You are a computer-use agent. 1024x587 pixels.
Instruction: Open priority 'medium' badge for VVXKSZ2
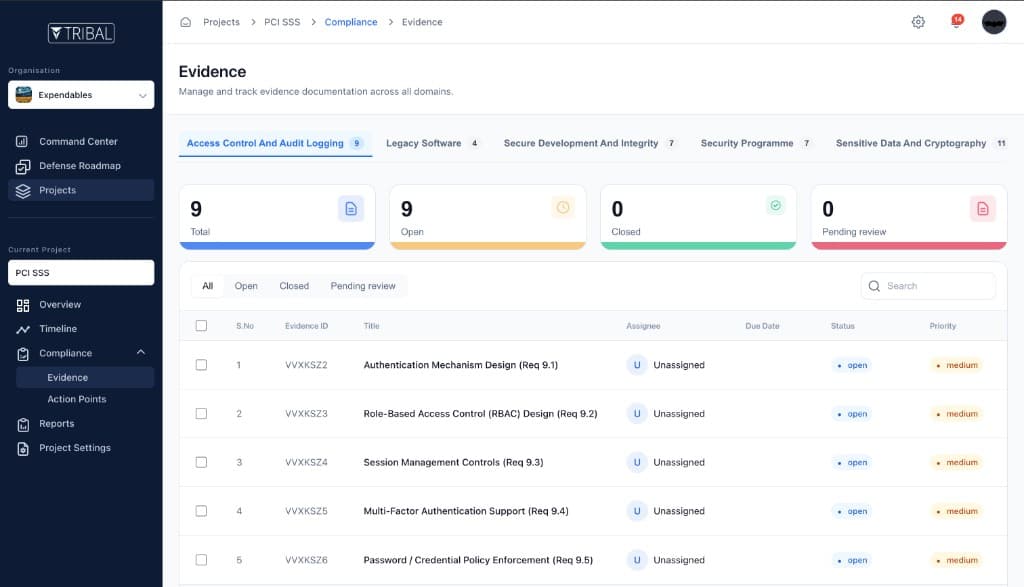point(956,365)
